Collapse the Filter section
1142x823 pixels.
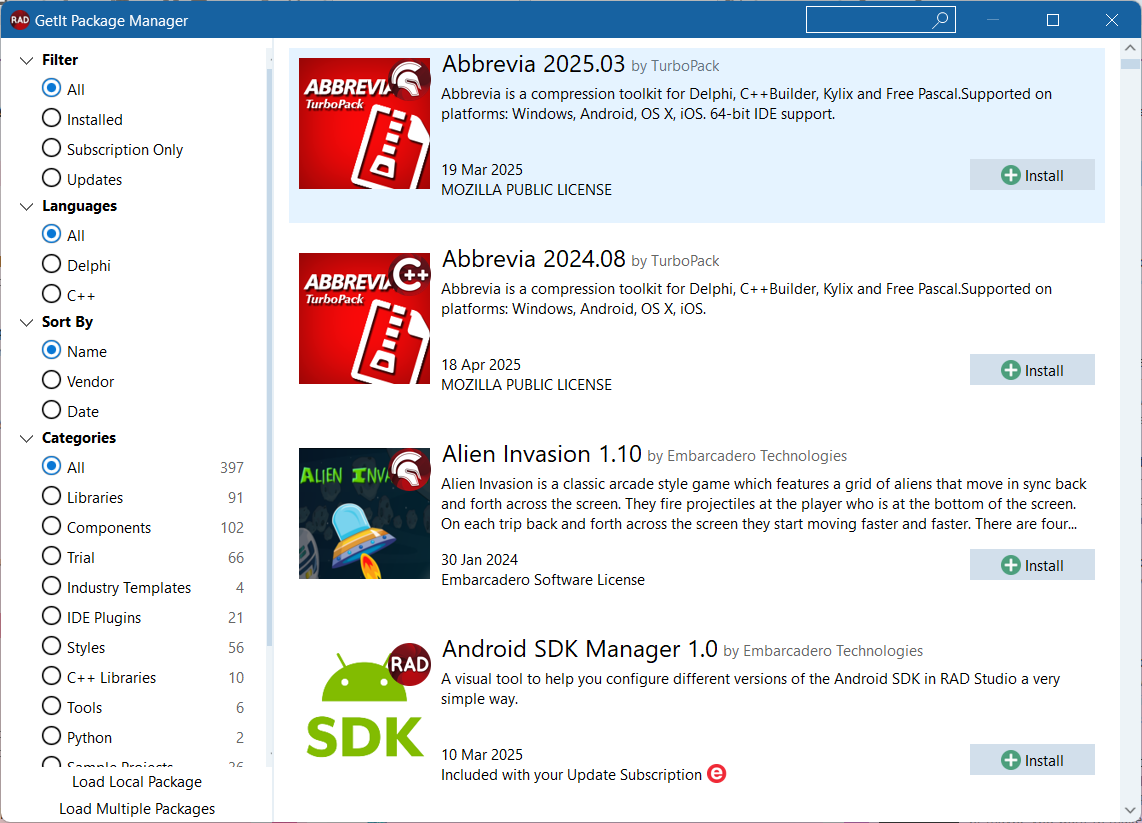click(x=26, y=60)
